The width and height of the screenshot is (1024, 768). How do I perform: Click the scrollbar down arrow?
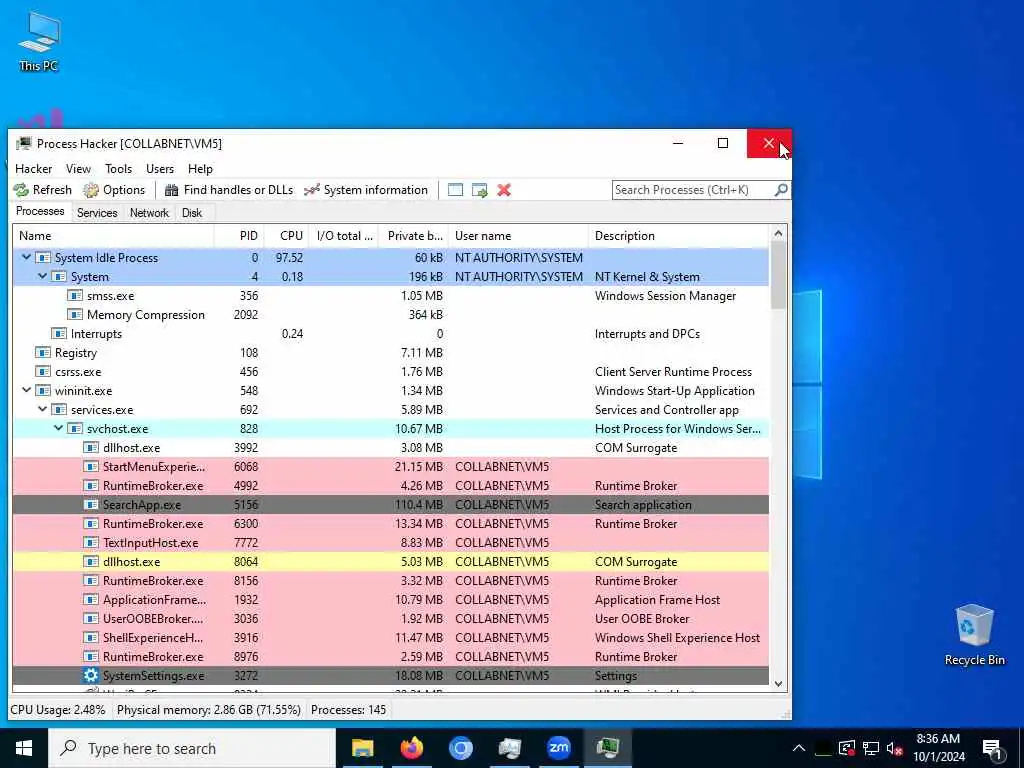tap(778, 684)
